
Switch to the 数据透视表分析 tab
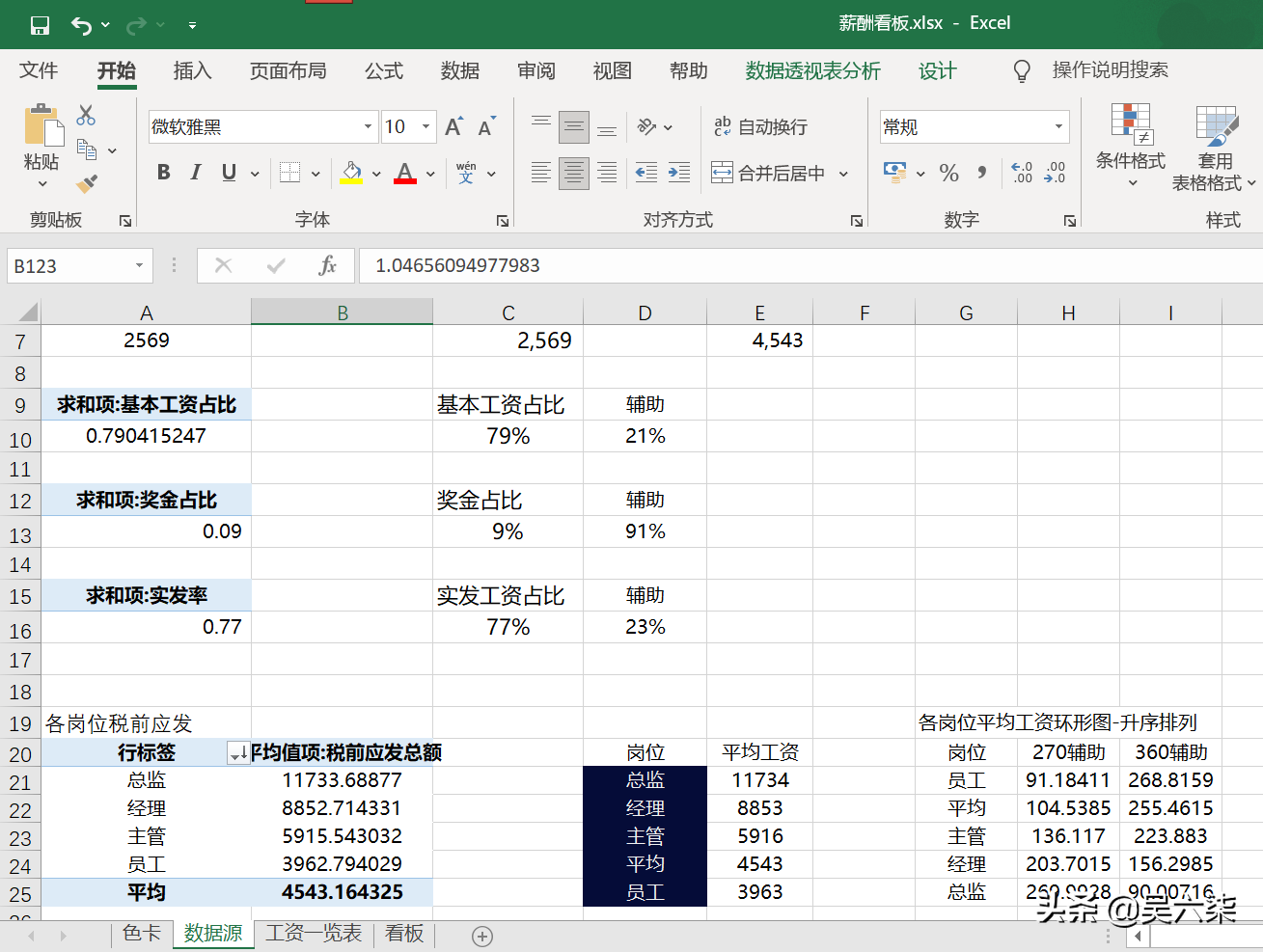click(812, 70)
